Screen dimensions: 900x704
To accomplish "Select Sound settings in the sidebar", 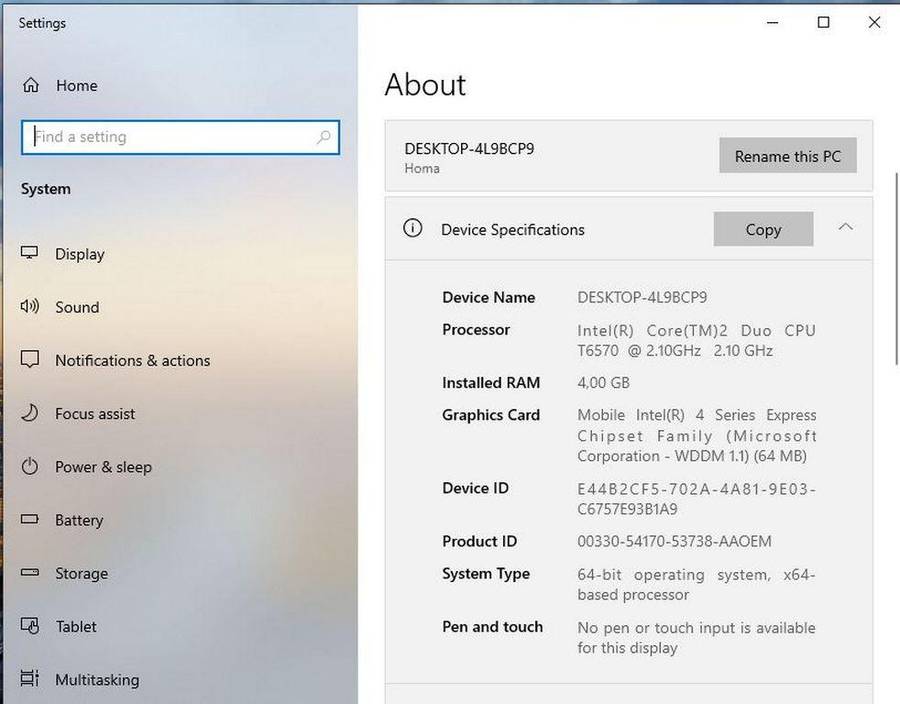I will [x=77, y=307].
